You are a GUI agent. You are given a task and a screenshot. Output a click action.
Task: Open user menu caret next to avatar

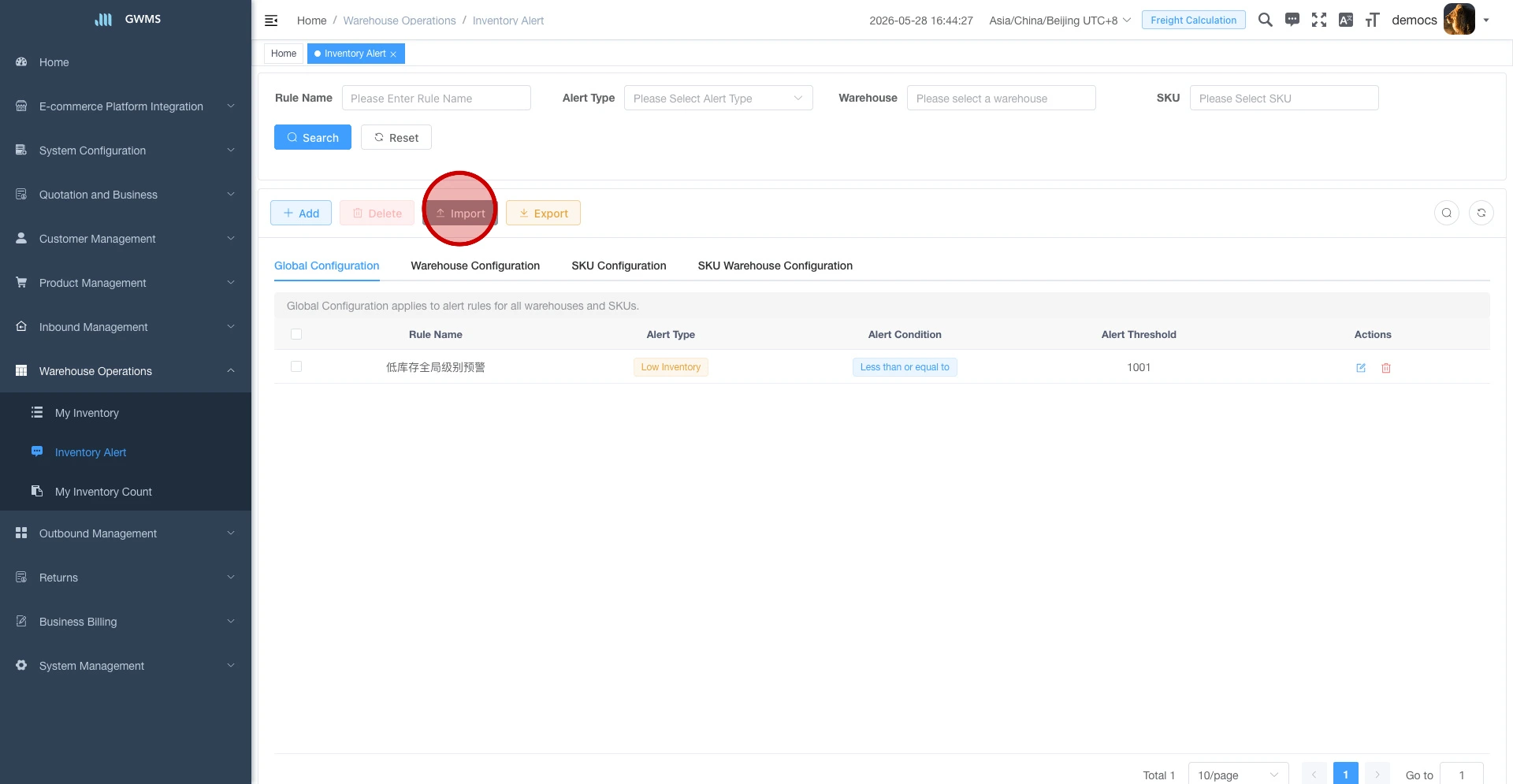pyautogui.click(x=1486, y=20)
